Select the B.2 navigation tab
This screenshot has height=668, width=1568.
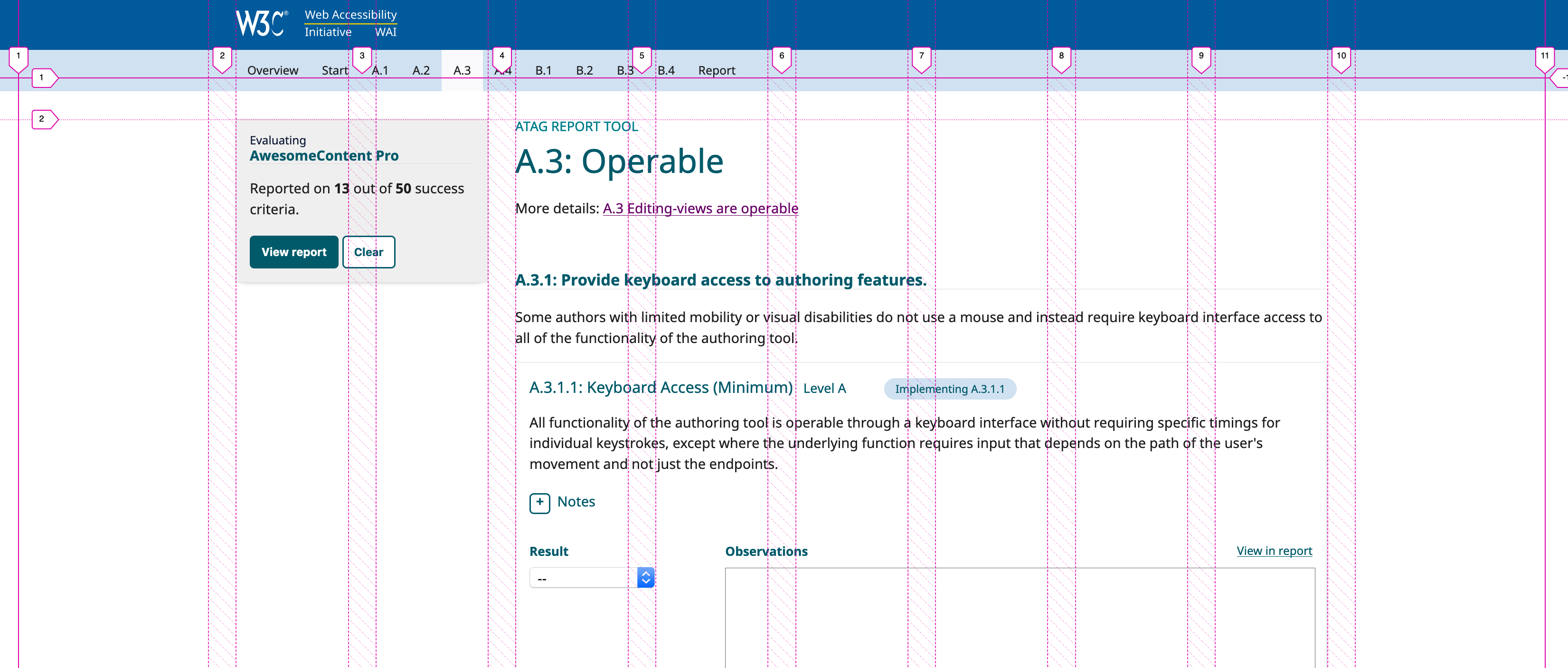click(584, 70)
